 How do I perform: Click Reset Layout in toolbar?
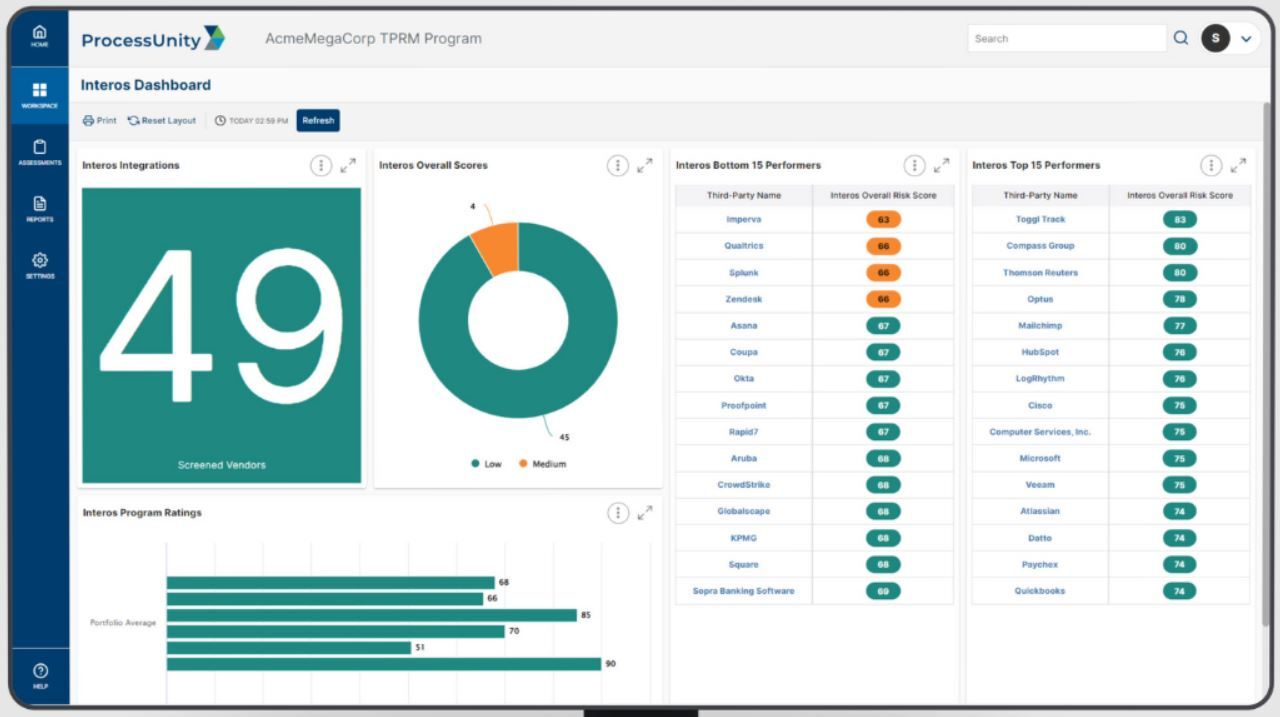pos(162,120)
